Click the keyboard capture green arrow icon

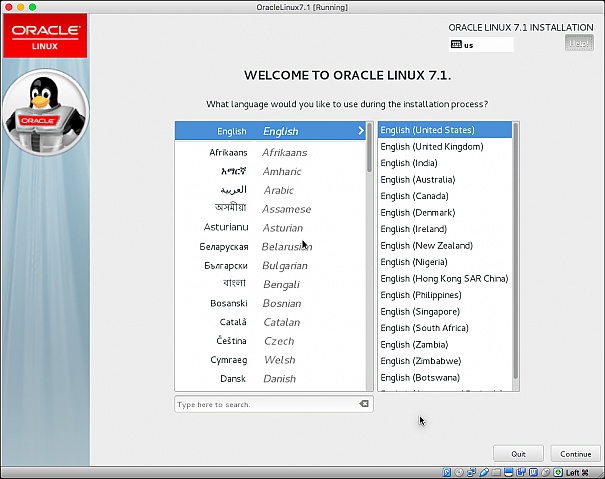point(558,472)
